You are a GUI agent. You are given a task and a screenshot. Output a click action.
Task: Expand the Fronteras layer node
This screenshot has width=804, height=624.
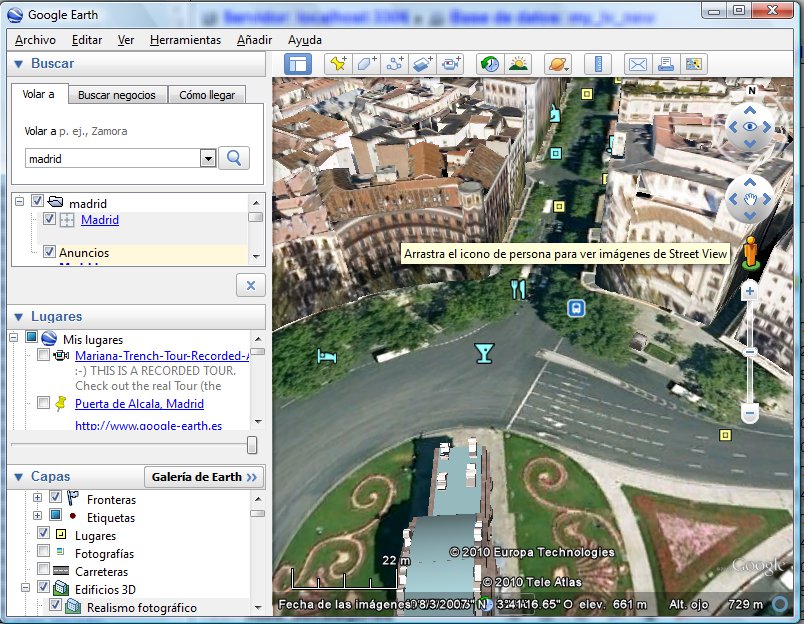[x=37, y=497]
